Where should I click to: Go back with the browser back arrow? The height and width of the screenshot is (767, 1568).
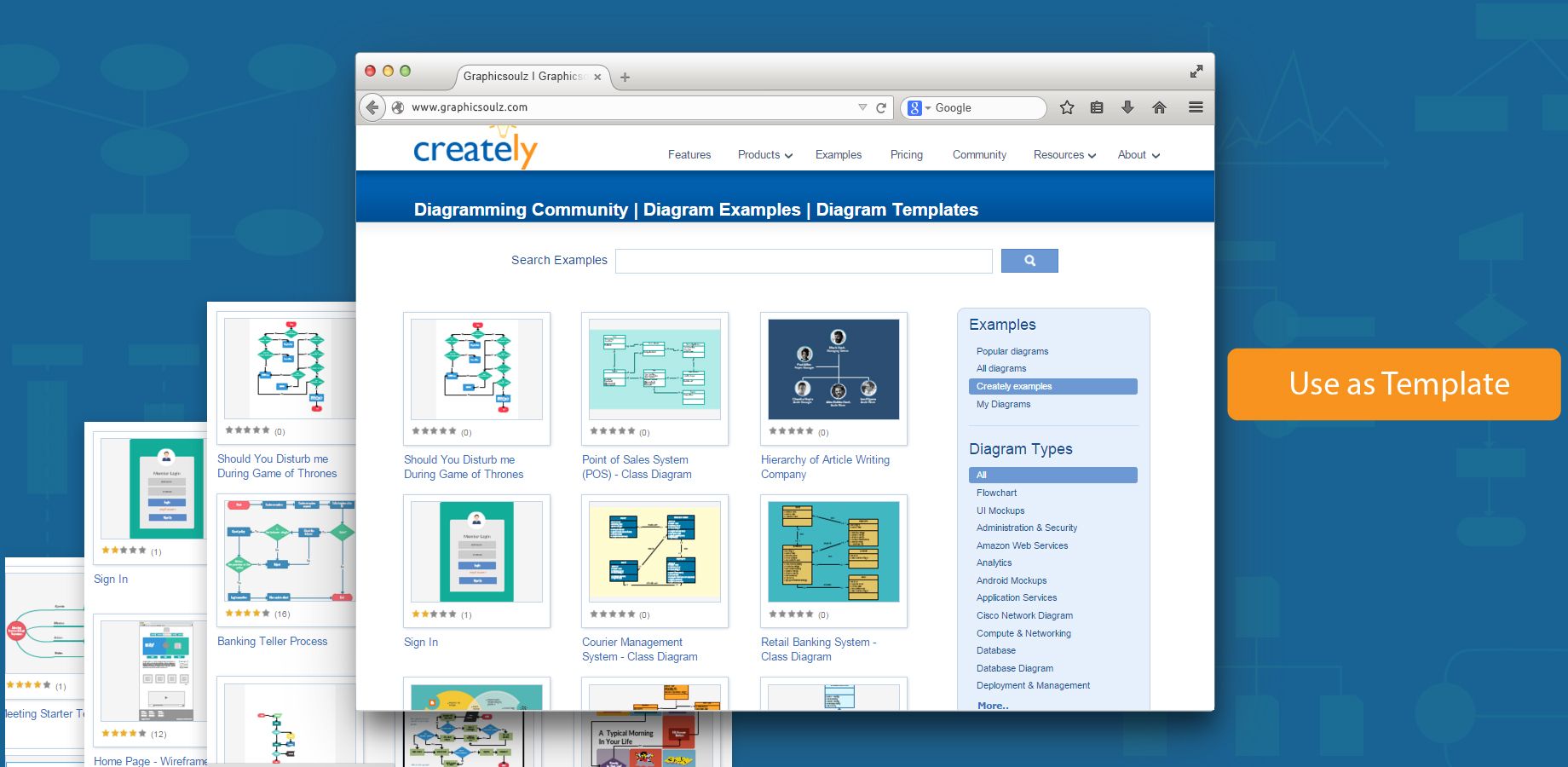click(x=372, y=107)
